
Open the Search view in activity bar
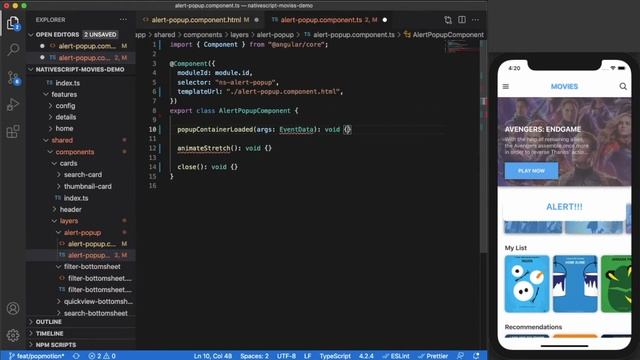point(13,49)
